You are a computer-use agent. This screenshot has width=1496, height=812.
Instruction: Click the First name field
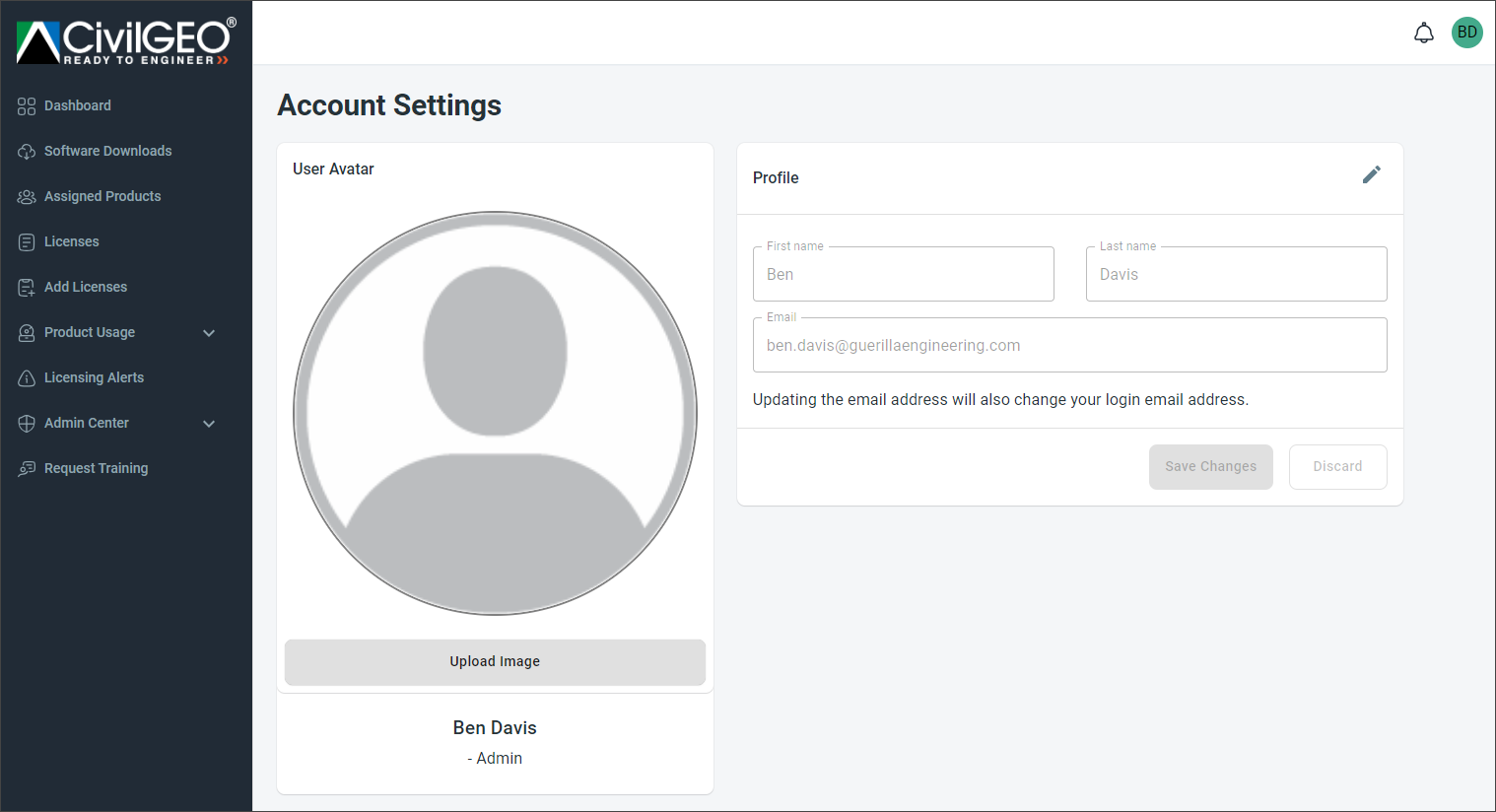tap(904, 274)
